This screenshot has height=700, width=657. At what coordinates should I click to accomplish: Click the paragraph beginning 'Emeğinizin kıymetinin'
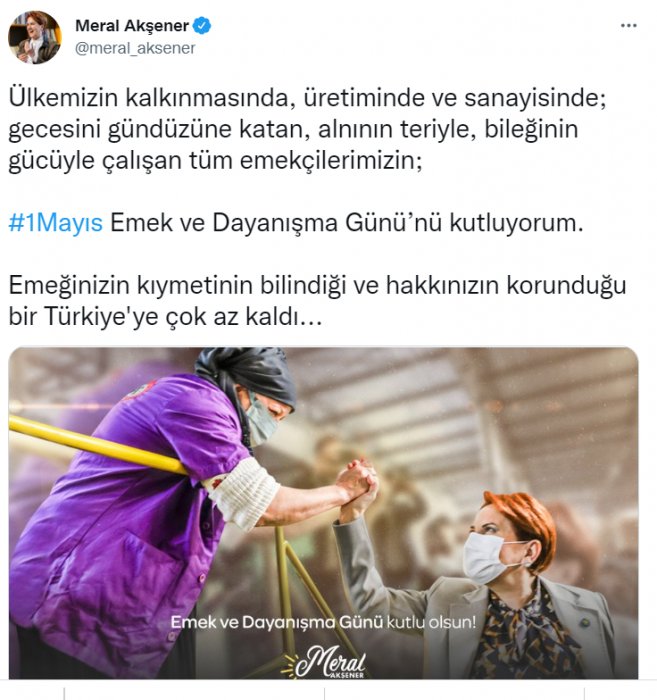[x=317, y=300]
